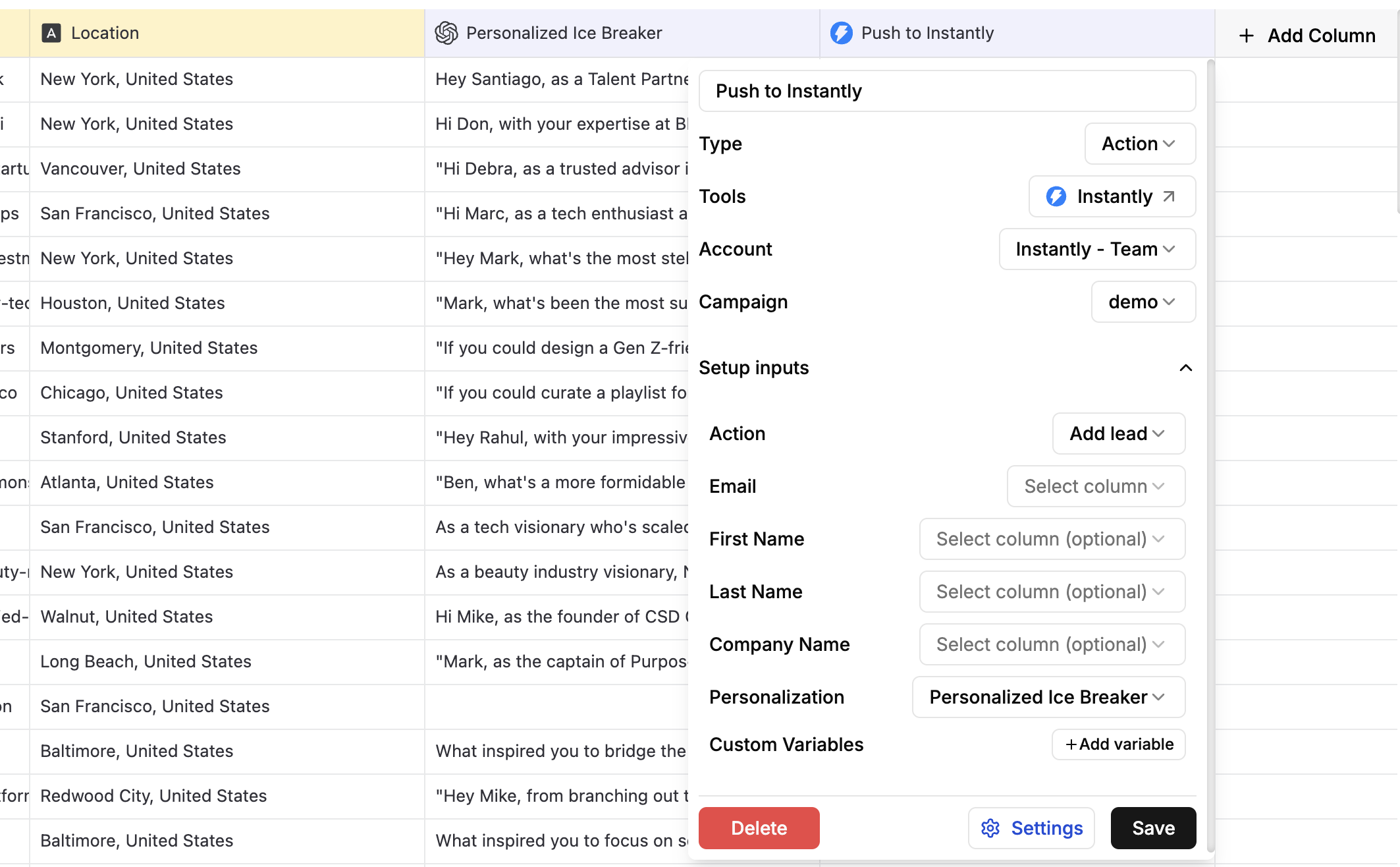This screenshot has width=1400, height=867.
Task: Click the cell 'Stanford, United States'
Action: click(227, 437)
